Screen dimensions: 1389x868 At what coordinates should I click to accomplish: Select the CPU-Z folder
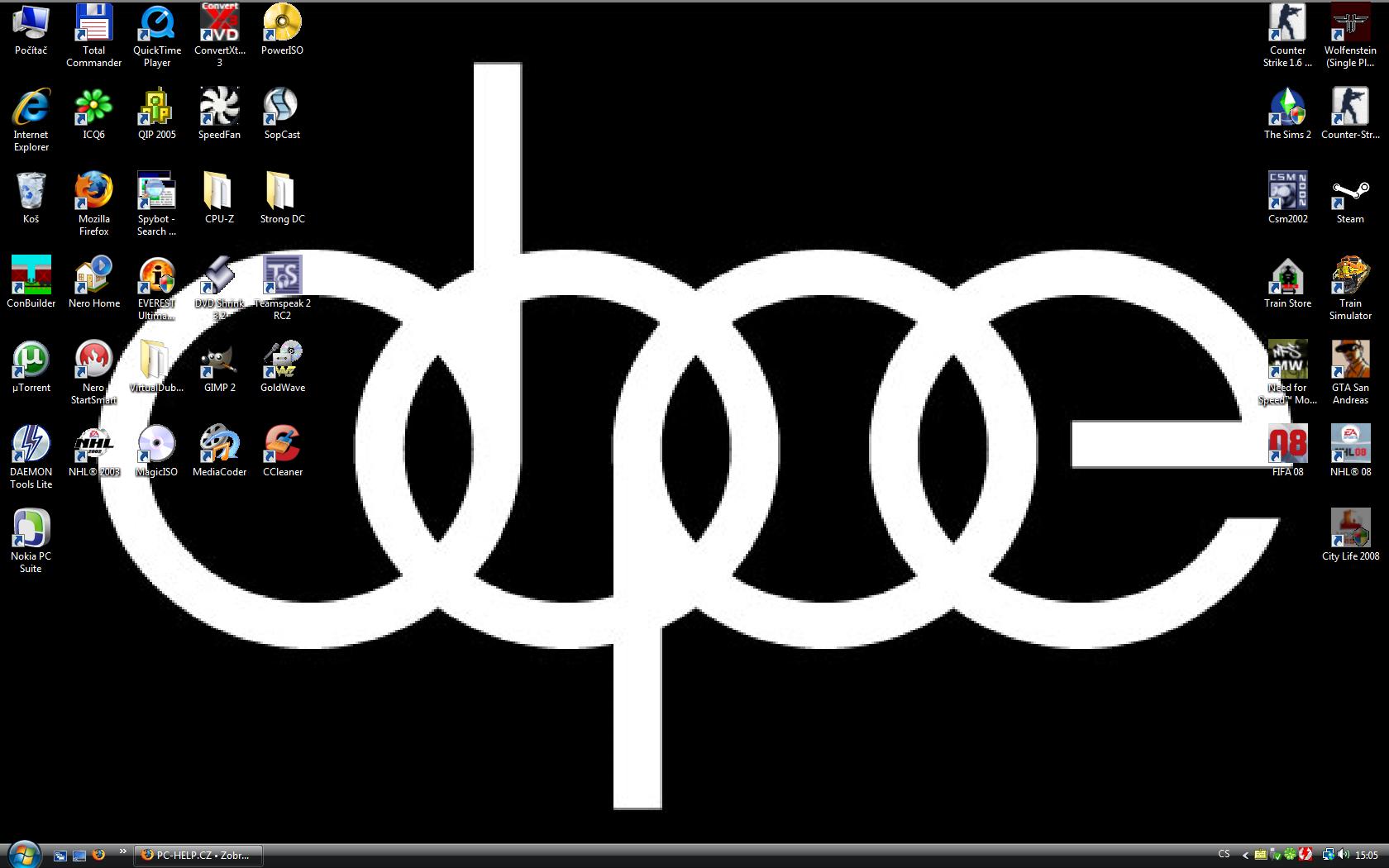(220, 199)
